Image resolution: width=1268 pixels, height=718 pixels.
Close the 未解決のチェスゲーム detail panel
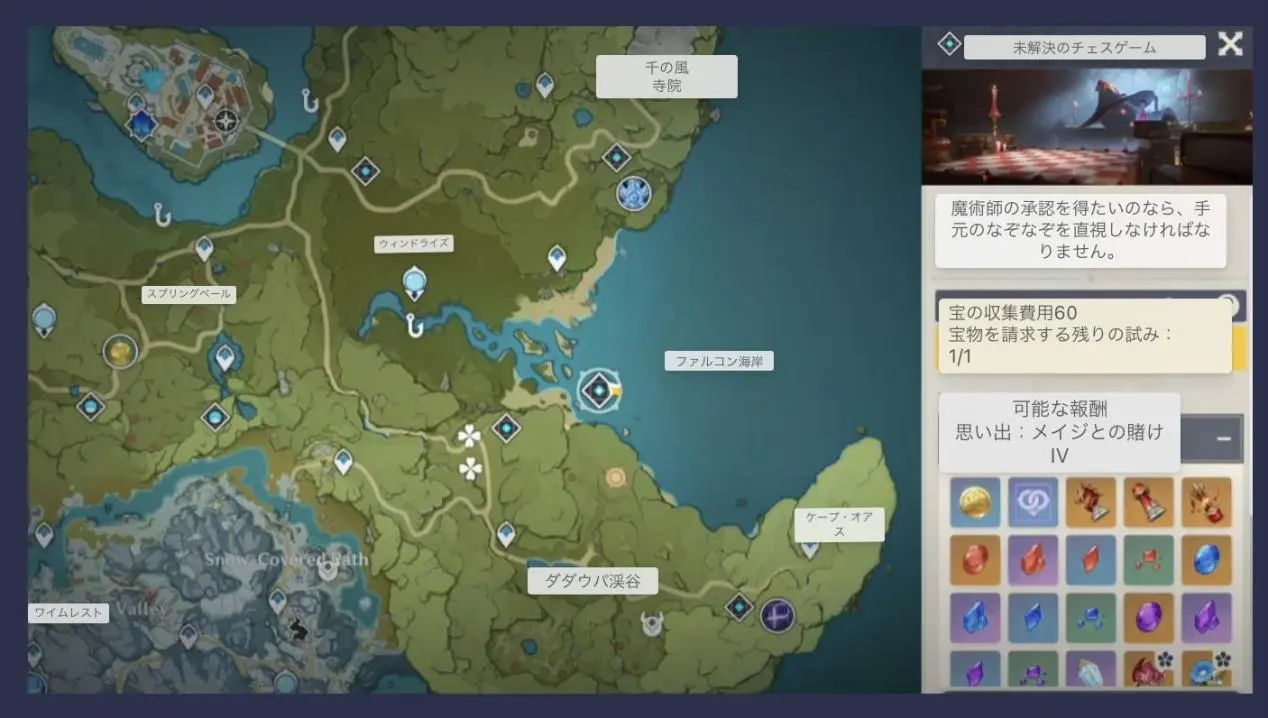(x=1230, y=44)
